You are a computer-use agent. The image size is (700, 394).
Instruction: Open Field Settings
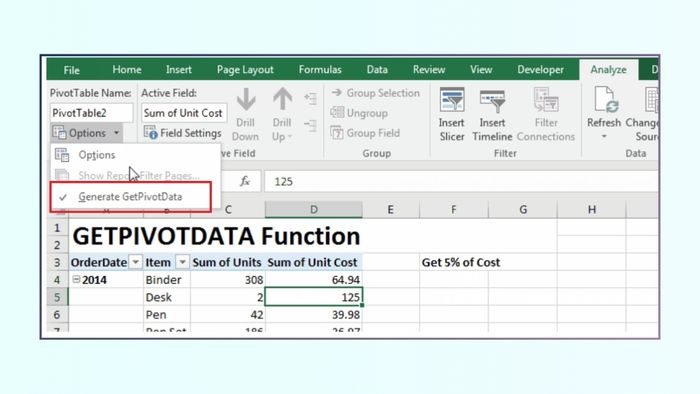pyautogui.click(x=182, y=133)
